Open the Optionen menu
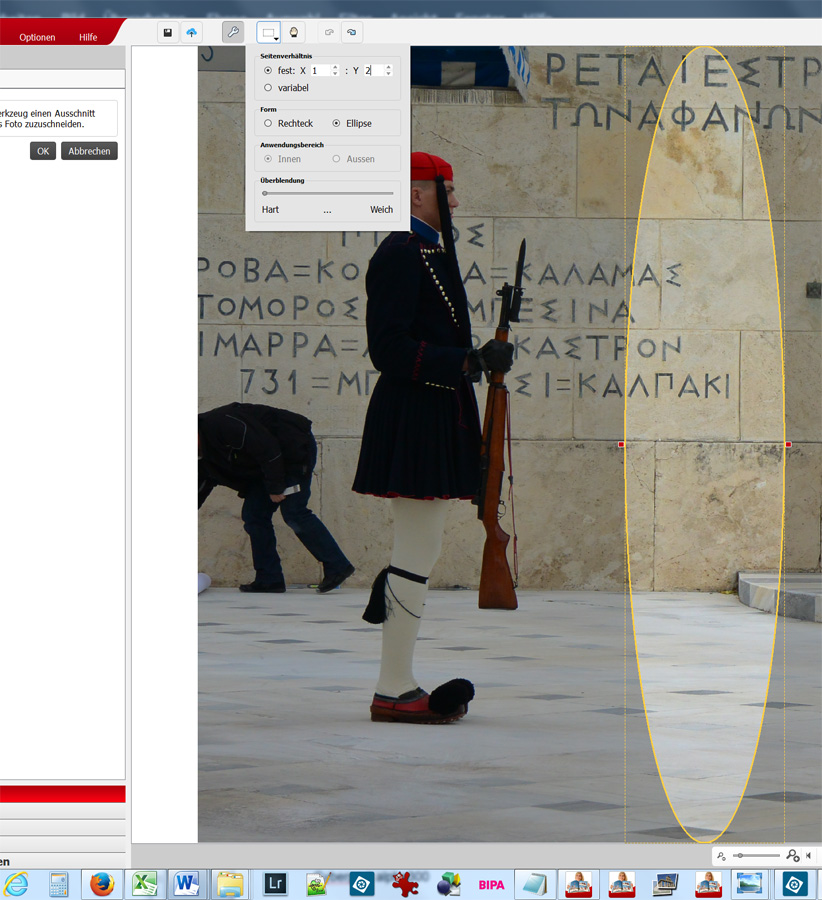Image resolution: width=822 pixels, height=900 pixels. click(x=37, y=37)
